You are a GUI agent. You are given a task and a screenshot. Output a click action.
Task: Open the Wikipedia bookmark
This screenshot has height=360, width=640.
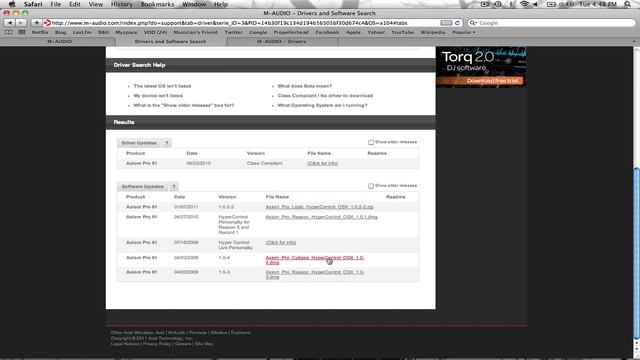pos(433,32)
